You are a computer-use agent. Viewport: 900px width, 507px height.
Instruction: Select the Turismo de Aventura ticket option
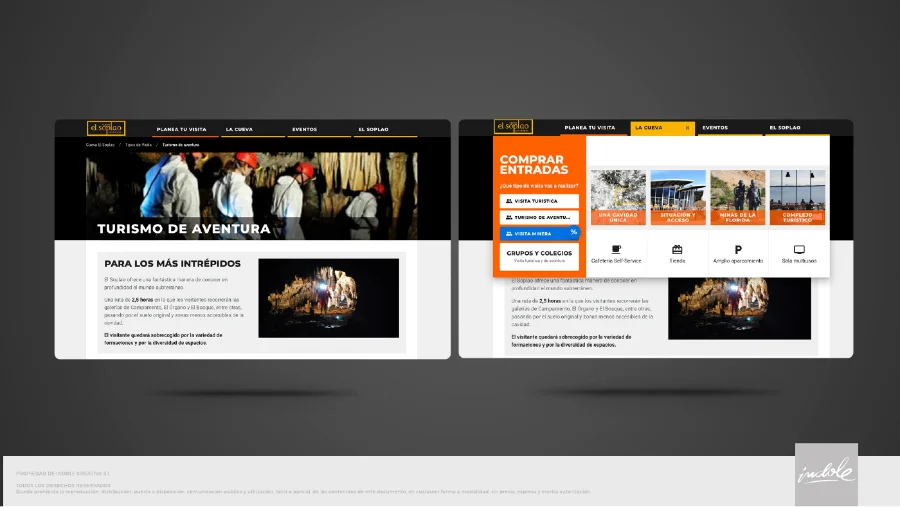(x=539, y=217)
